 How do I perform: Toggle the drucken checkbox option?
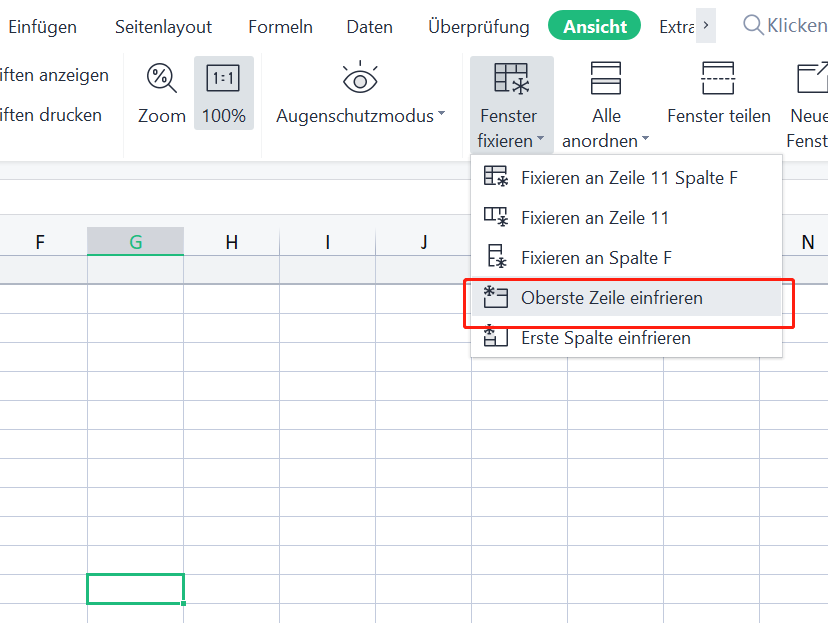[52, 114]
